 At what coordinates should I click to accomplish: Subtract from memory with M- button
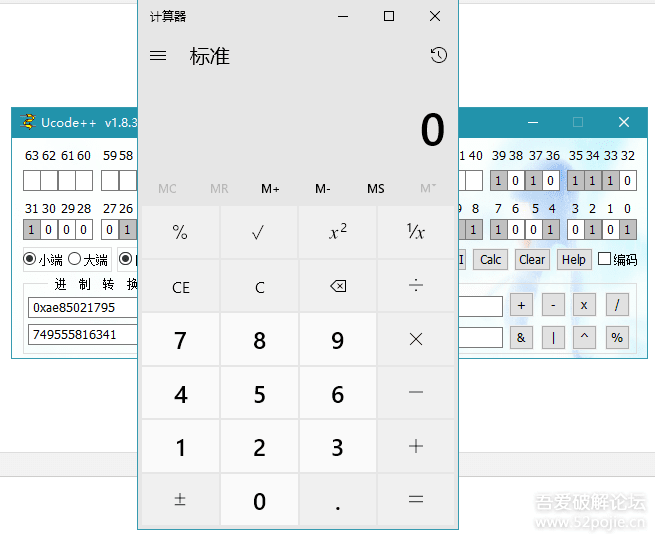point(322,188)
